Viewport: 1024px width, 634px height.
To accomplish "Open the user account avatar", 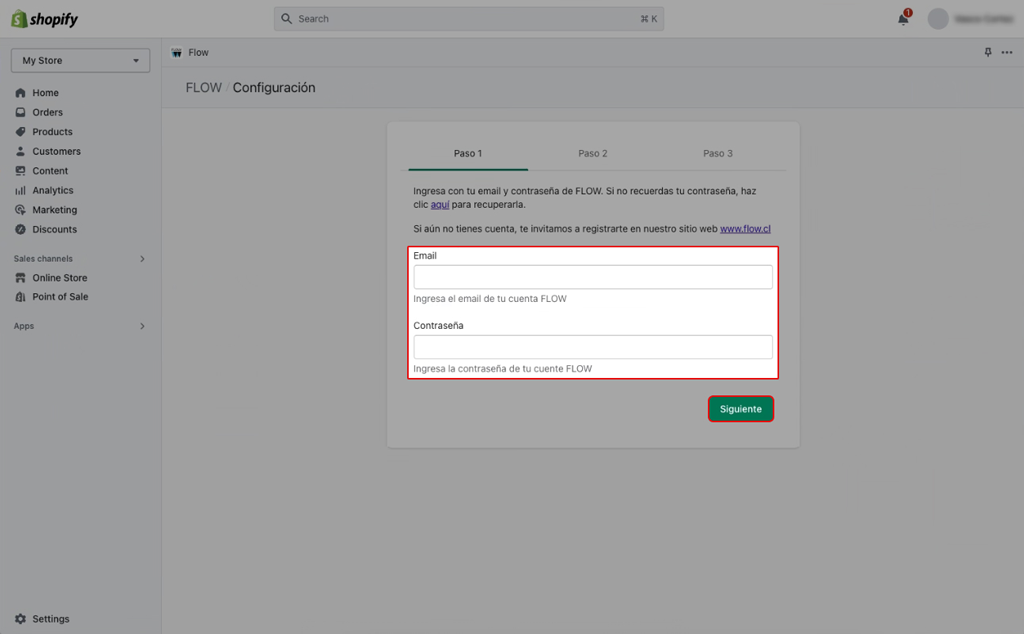I will (x=938, y=19).
